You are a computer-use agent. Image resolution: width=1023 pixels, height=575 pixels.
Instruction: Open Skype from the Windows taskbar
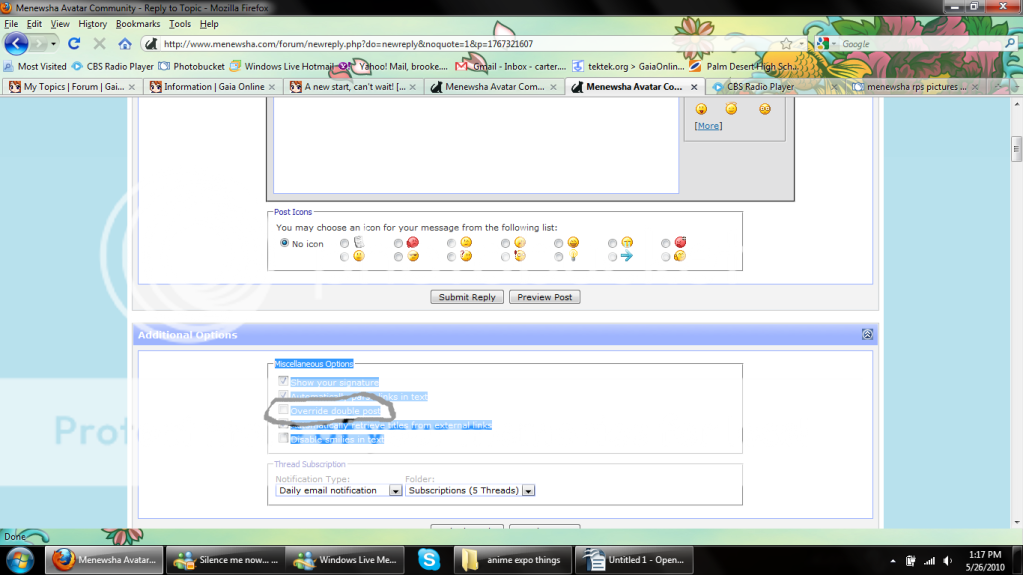click(429, 559)
